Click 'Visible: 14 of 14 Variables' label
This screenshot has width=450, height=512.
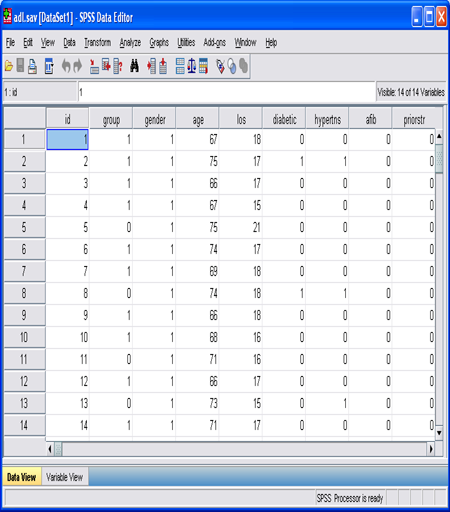click(x=411, y=92)
